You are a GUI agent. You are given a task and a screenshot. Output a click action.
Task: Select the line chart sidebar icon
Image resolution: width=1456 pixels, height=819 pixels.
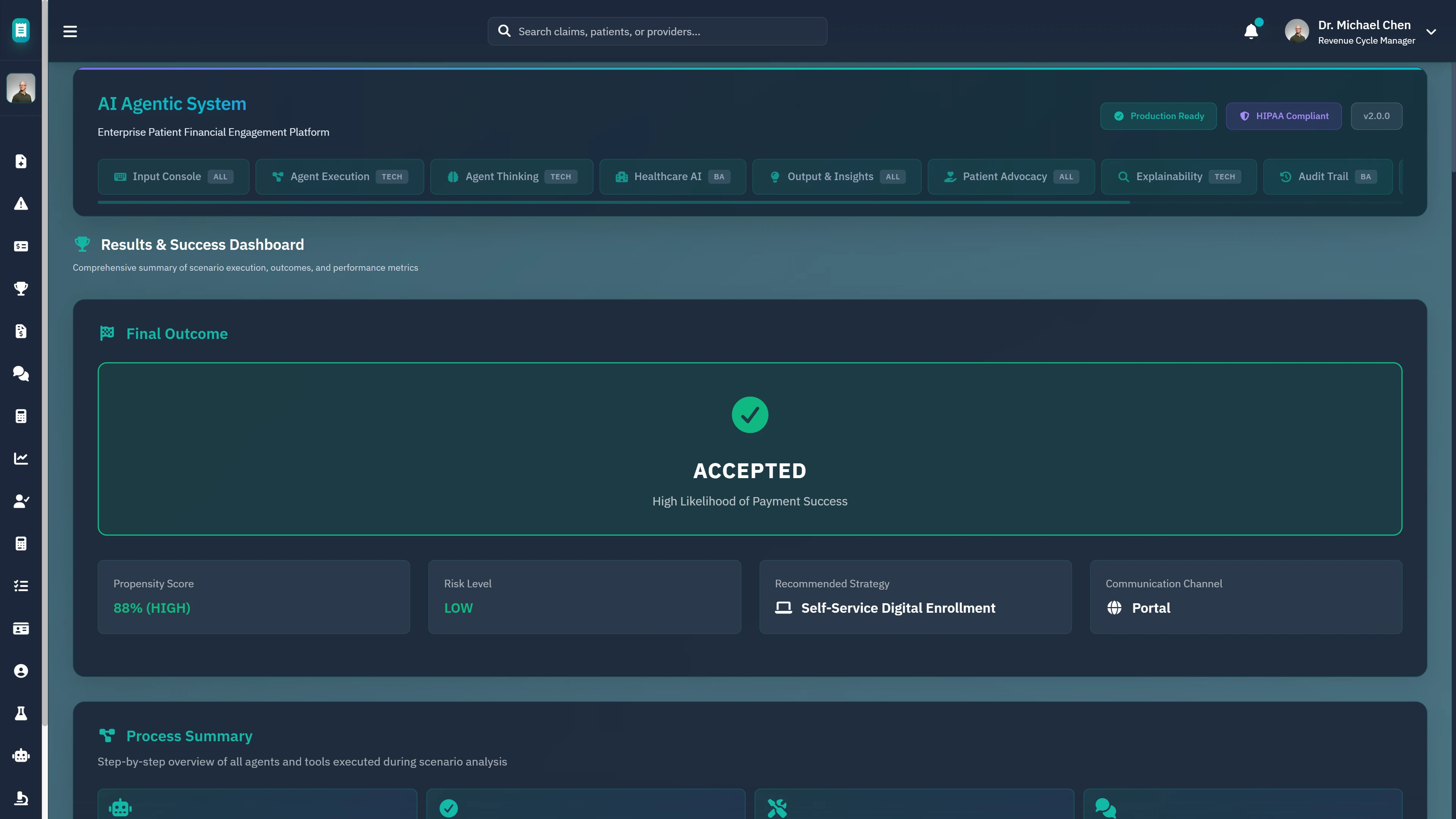click(21, 458)
